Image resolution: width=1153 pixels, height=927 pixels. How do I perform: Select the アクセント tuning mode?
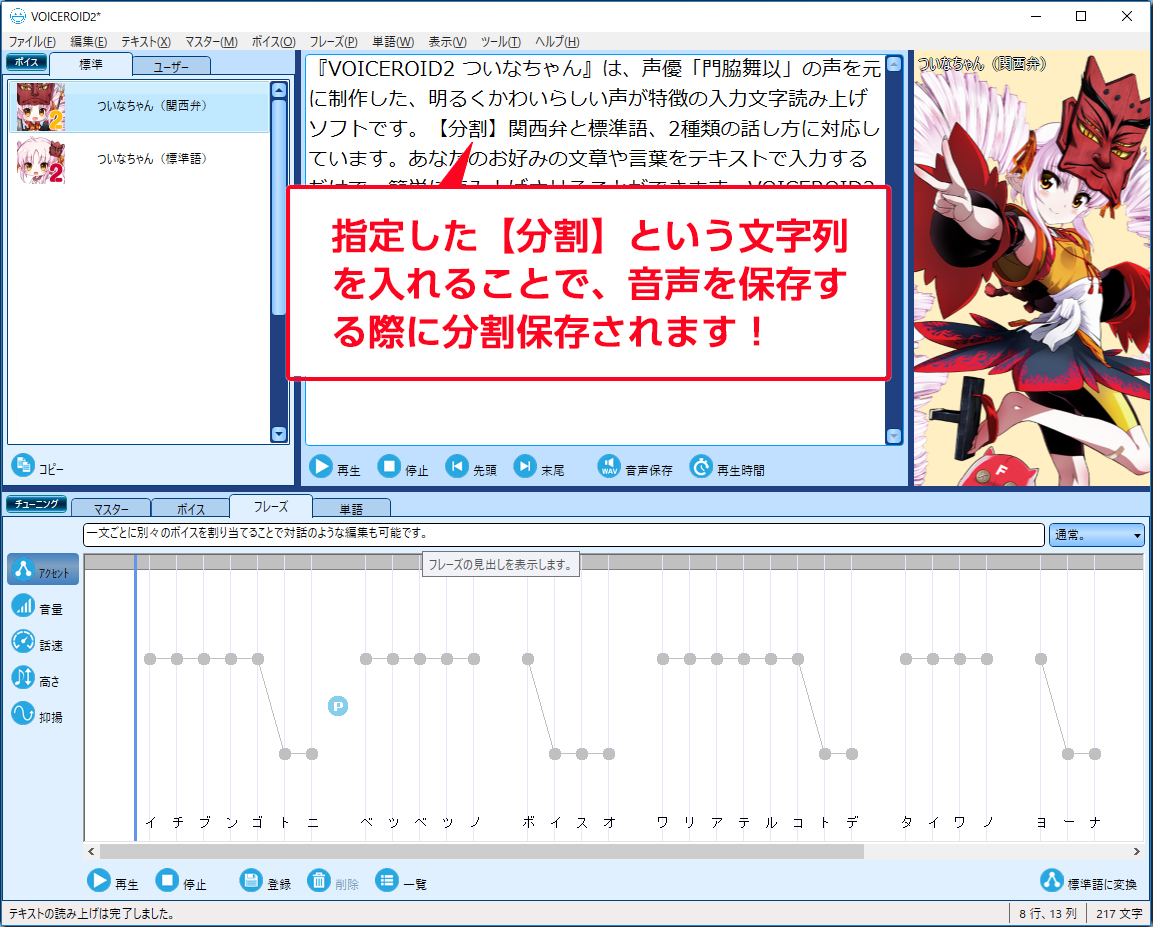coord(43,570)
